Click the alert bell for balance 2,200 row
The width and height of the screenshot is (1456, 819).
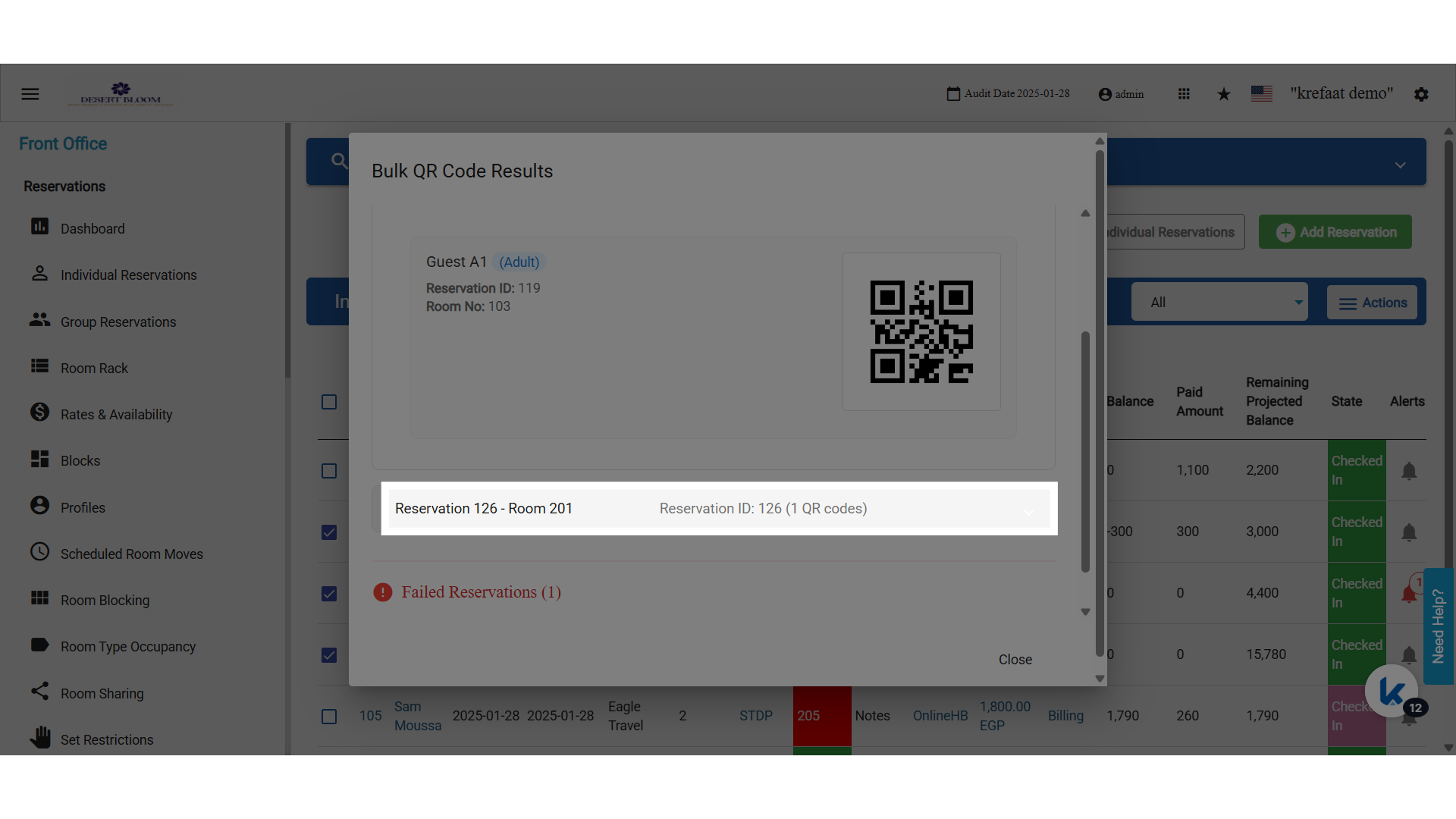[1409, 471]
